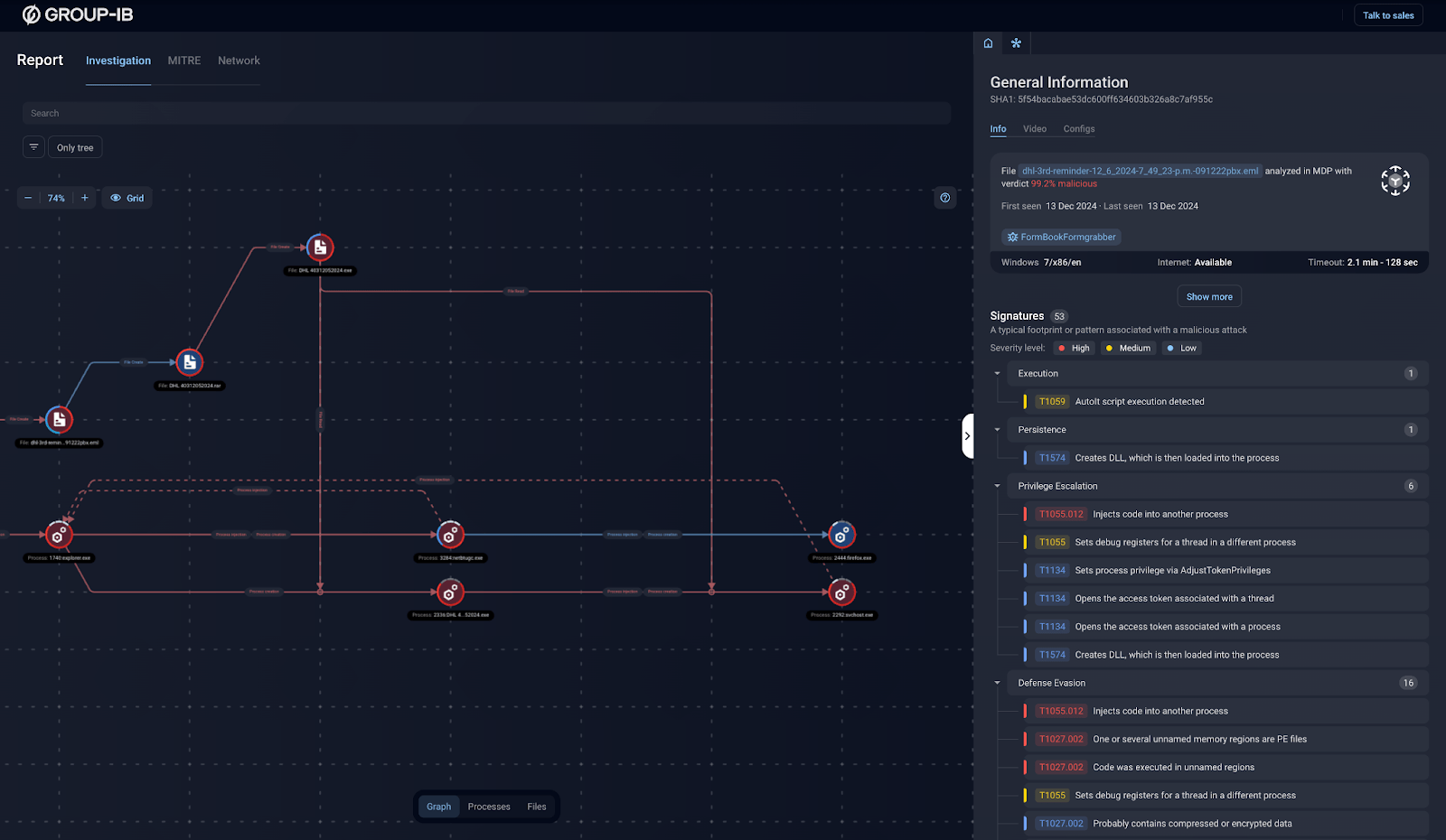Viewport: 1446px width, 840px height.
Task: Toggle the High severity level filter
Action: coord(1074,348)
